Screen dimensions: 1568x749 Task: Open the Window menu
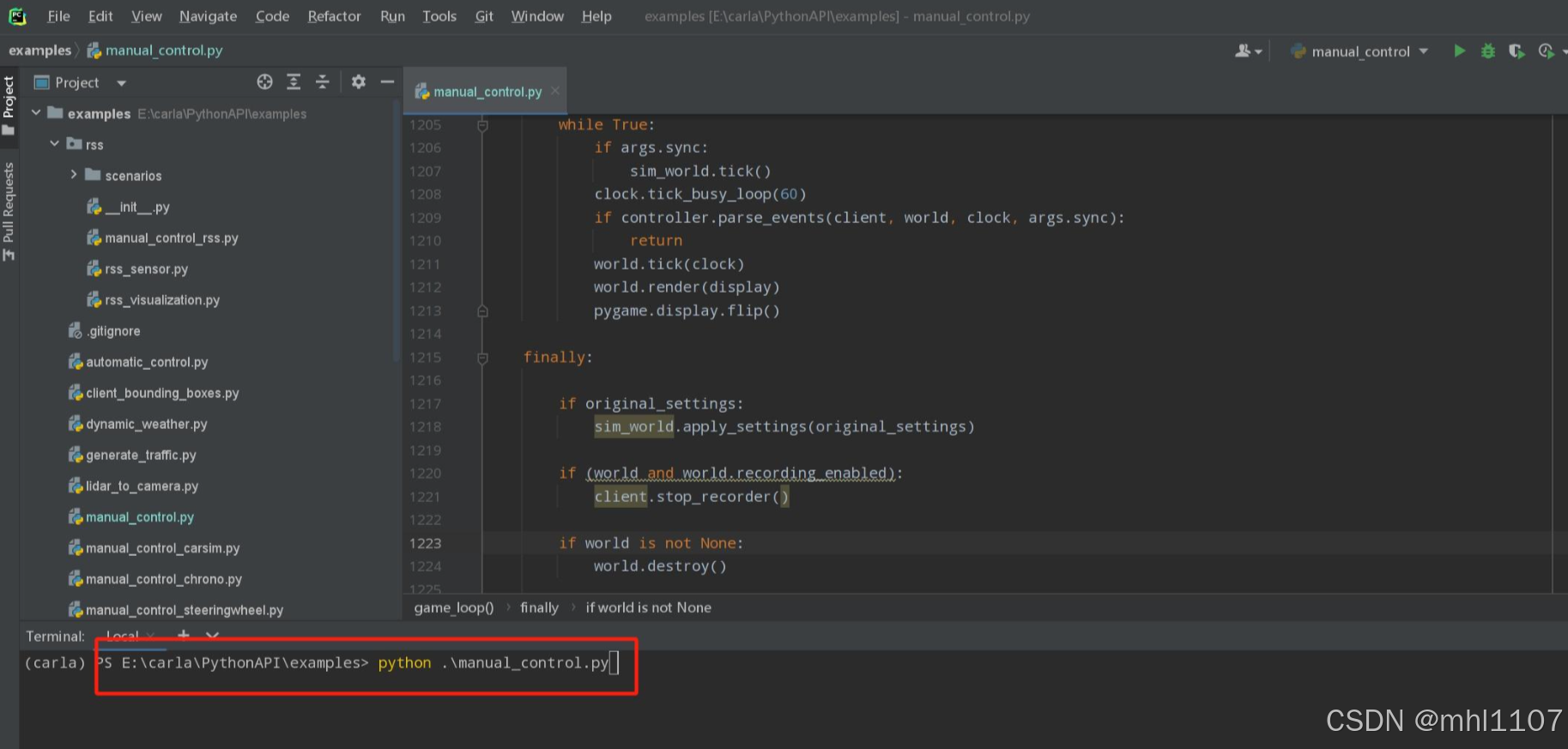pyautogui.click(x=537, y=16)
